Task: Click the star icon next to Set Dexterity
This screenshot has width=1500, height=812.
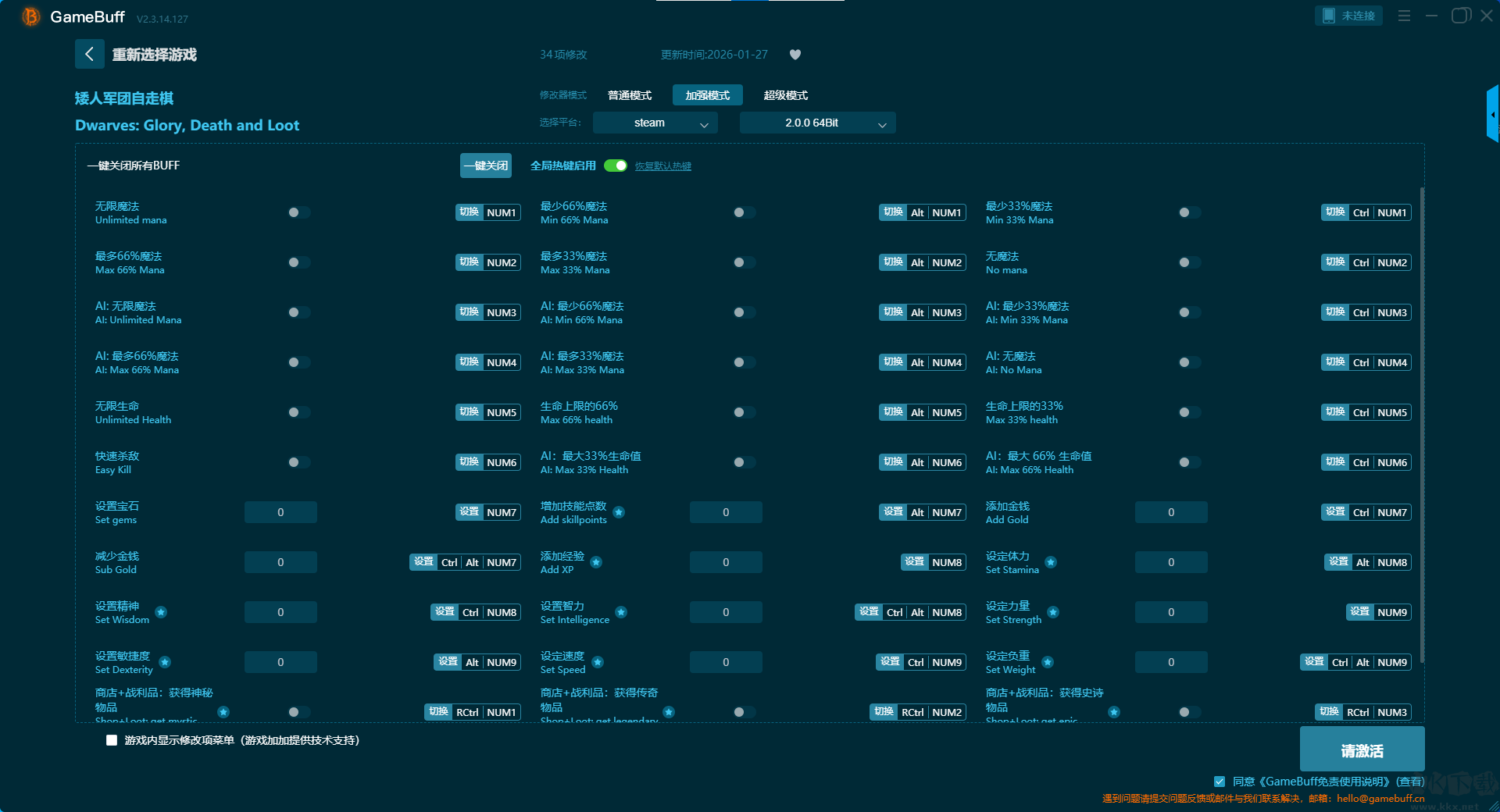Action: pyautogui.click(x=165, y=662)
